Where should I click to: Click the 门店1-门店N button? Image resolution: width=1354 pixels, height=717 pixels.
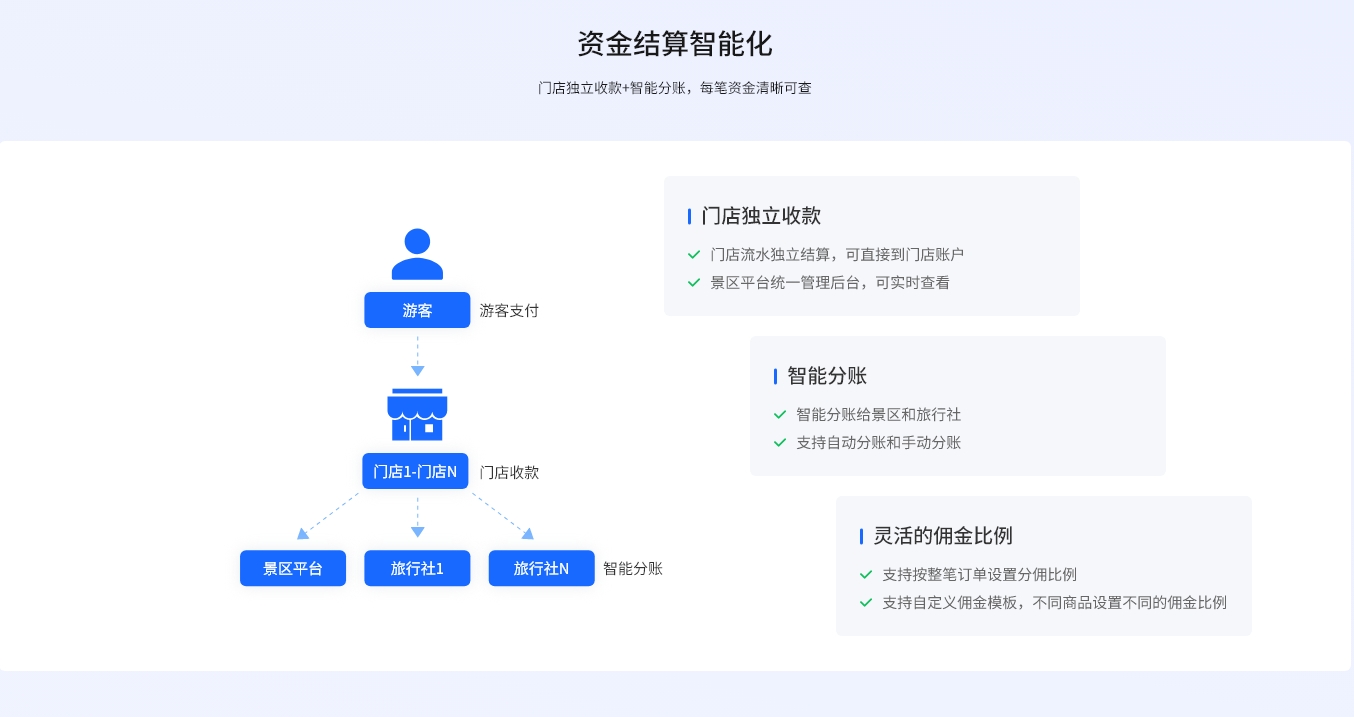click(415, 471)
